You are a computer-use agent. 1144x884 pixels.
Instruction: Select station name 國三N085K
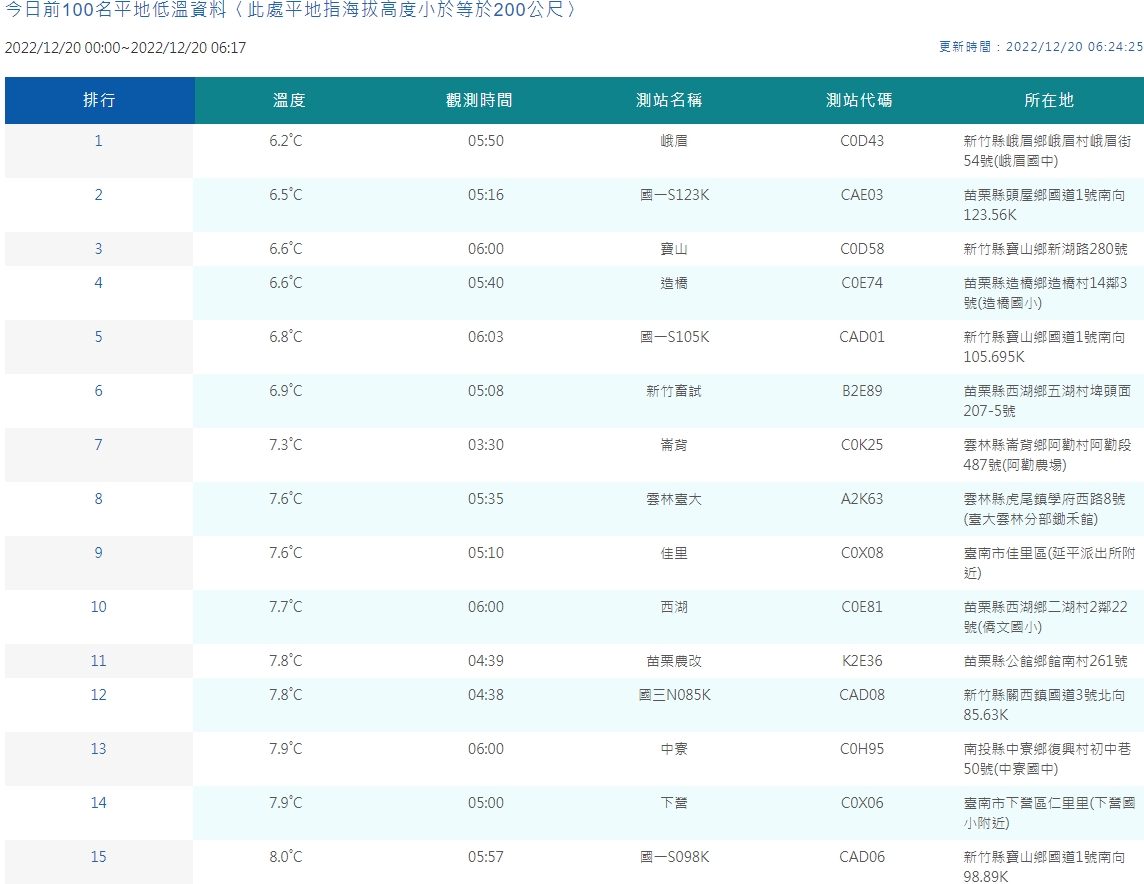click(x=674, y=695)
